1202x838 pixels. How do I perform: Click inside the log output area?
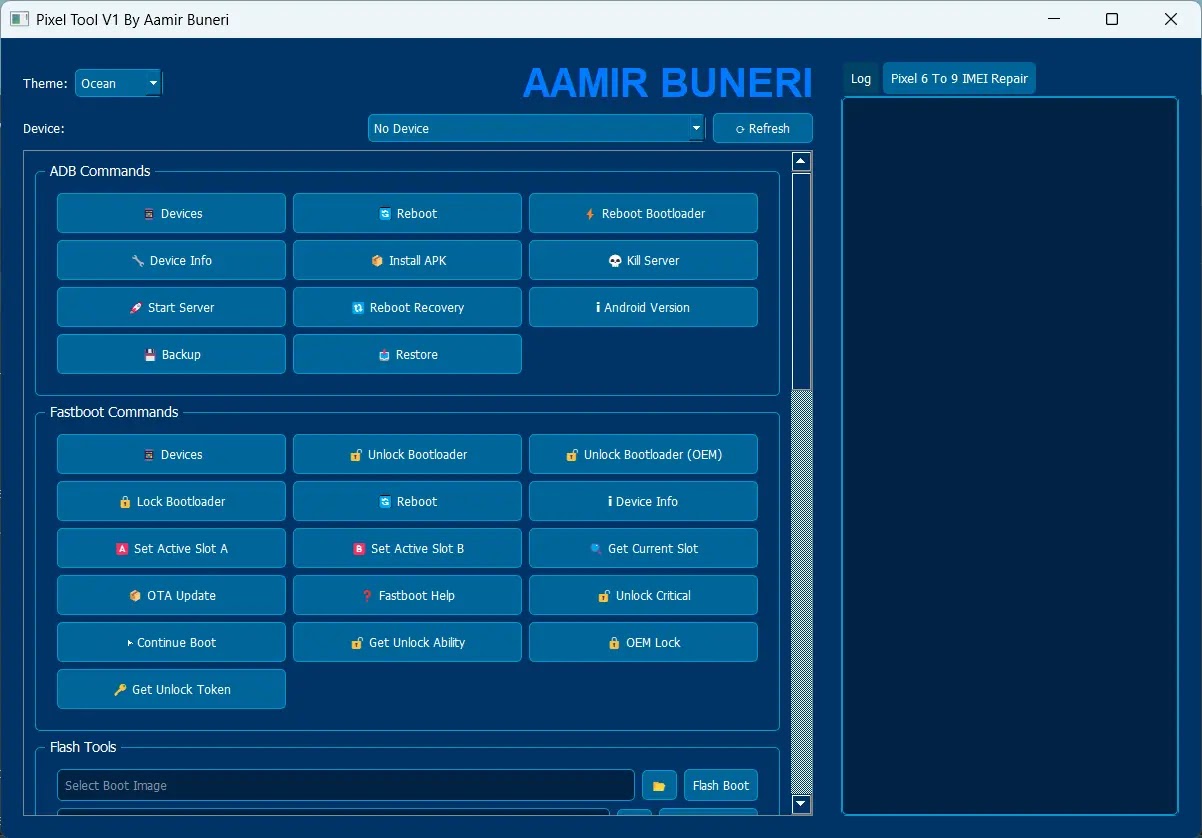(x=1010, y=455)
